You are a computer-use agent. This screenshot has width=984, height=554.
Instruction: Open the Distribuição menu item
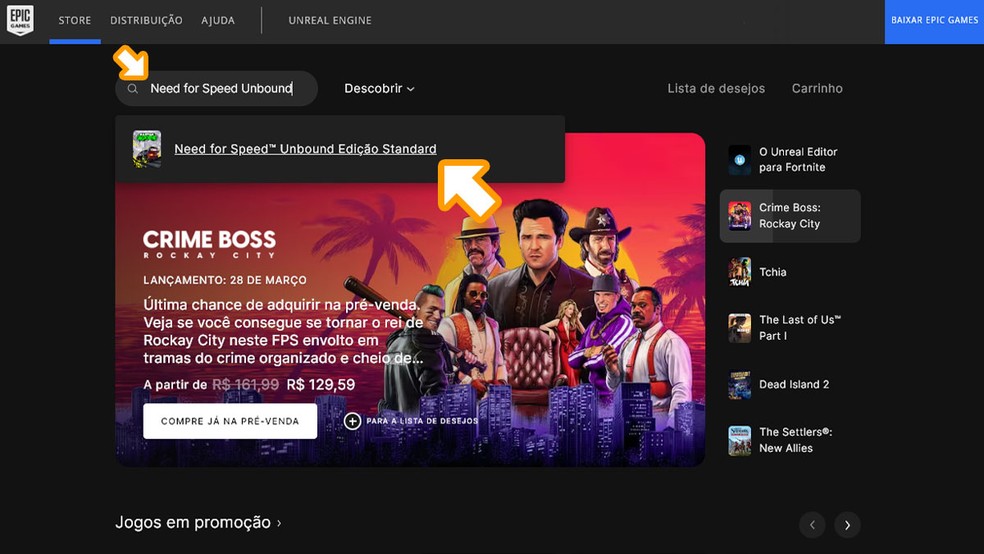[x=146, y=20]
